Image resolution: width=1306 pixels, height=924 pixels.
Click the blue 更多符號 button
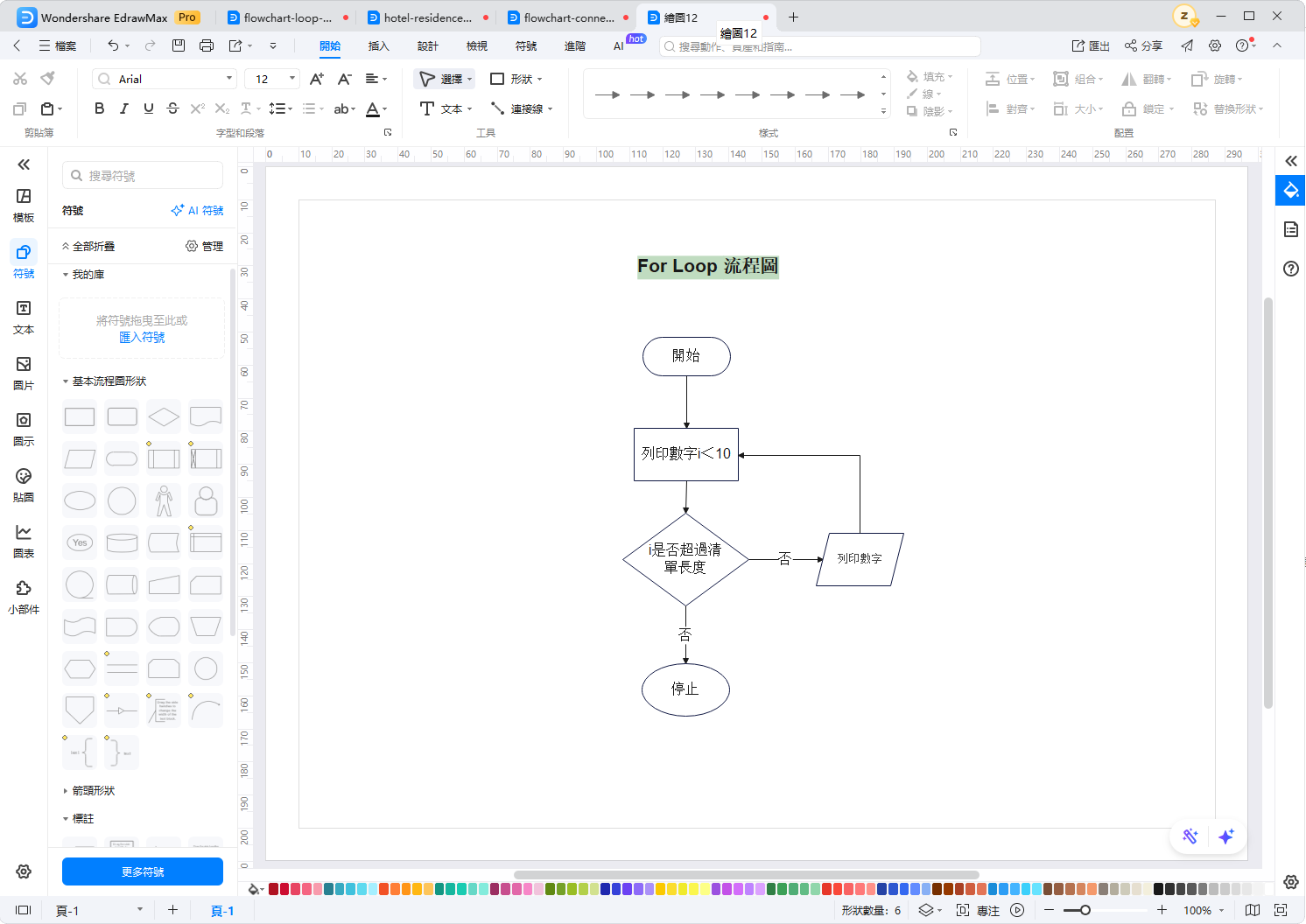143,871
